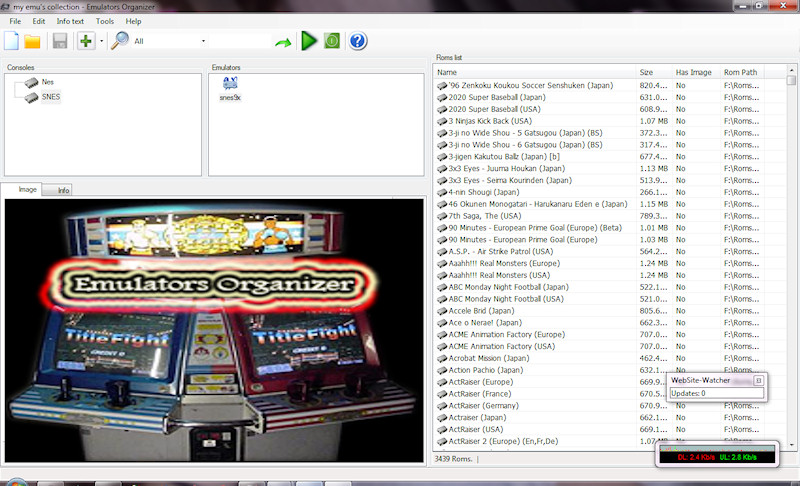Viewport: 800px width, 486px height.
Task: Click the roms list vertical scrollbar thumb
Action: tap(791, 80)
